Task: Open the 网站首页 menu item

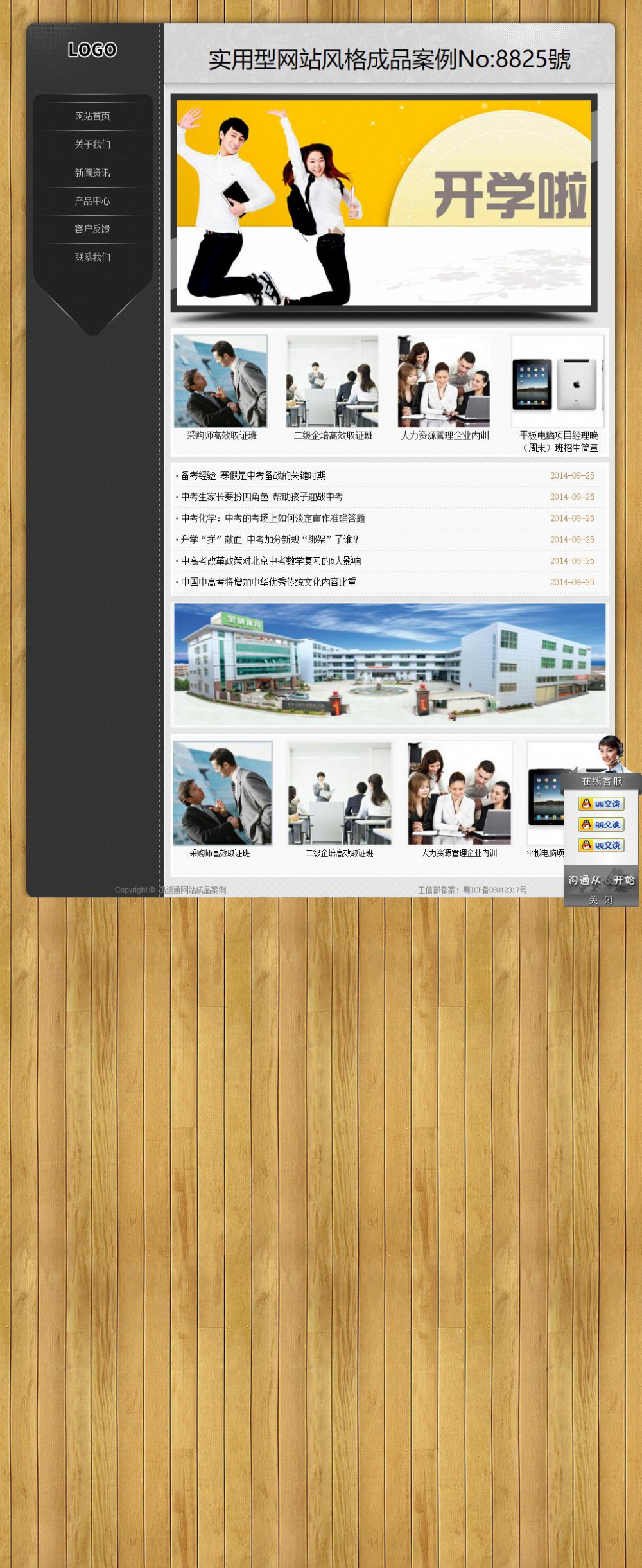Action: pyautogui.click(x=92, y=116)
